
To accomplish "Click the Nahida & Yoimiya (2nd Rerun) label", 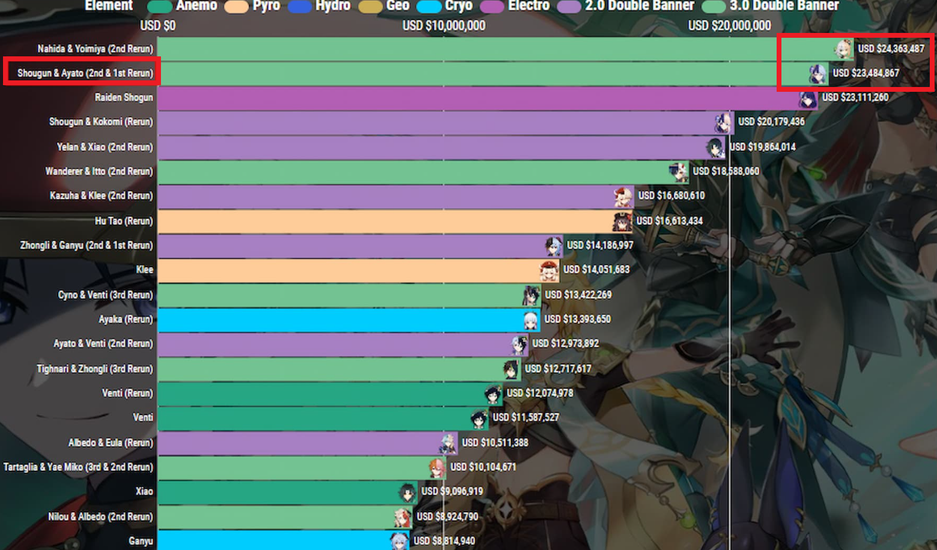I will point(95,49).
